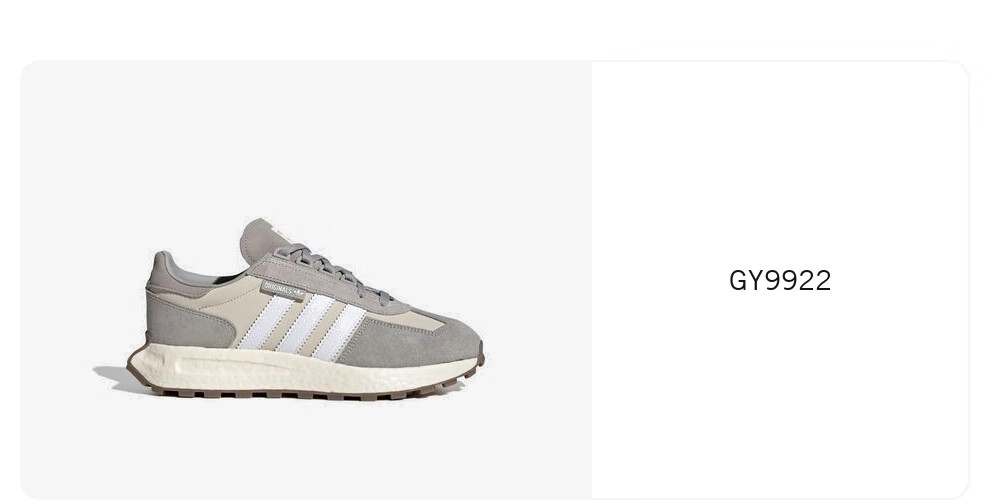Click the GY9922 product code text

click(x=780, y=281)
